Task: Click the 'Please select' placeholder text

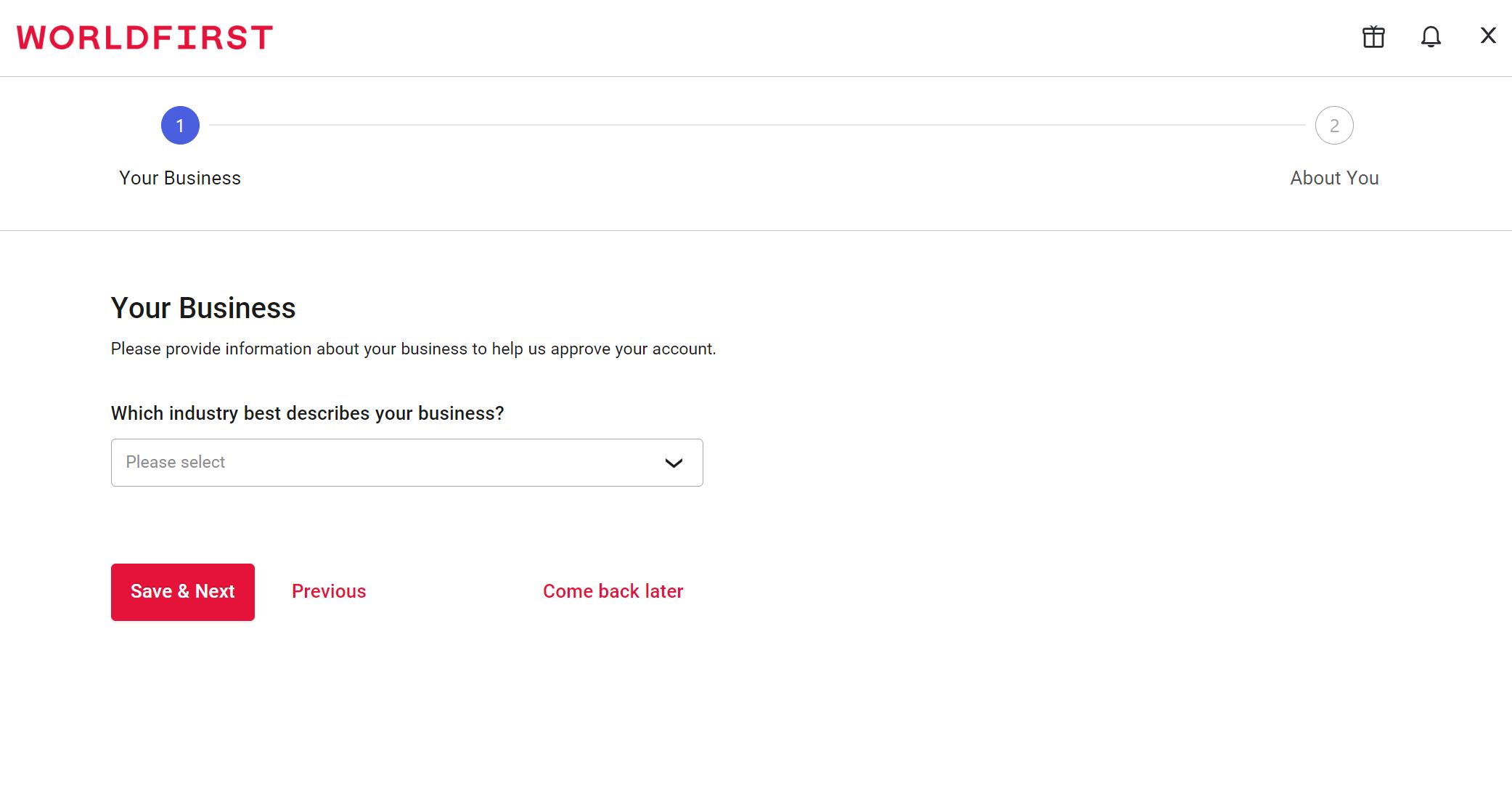Action: click(176, 463)
